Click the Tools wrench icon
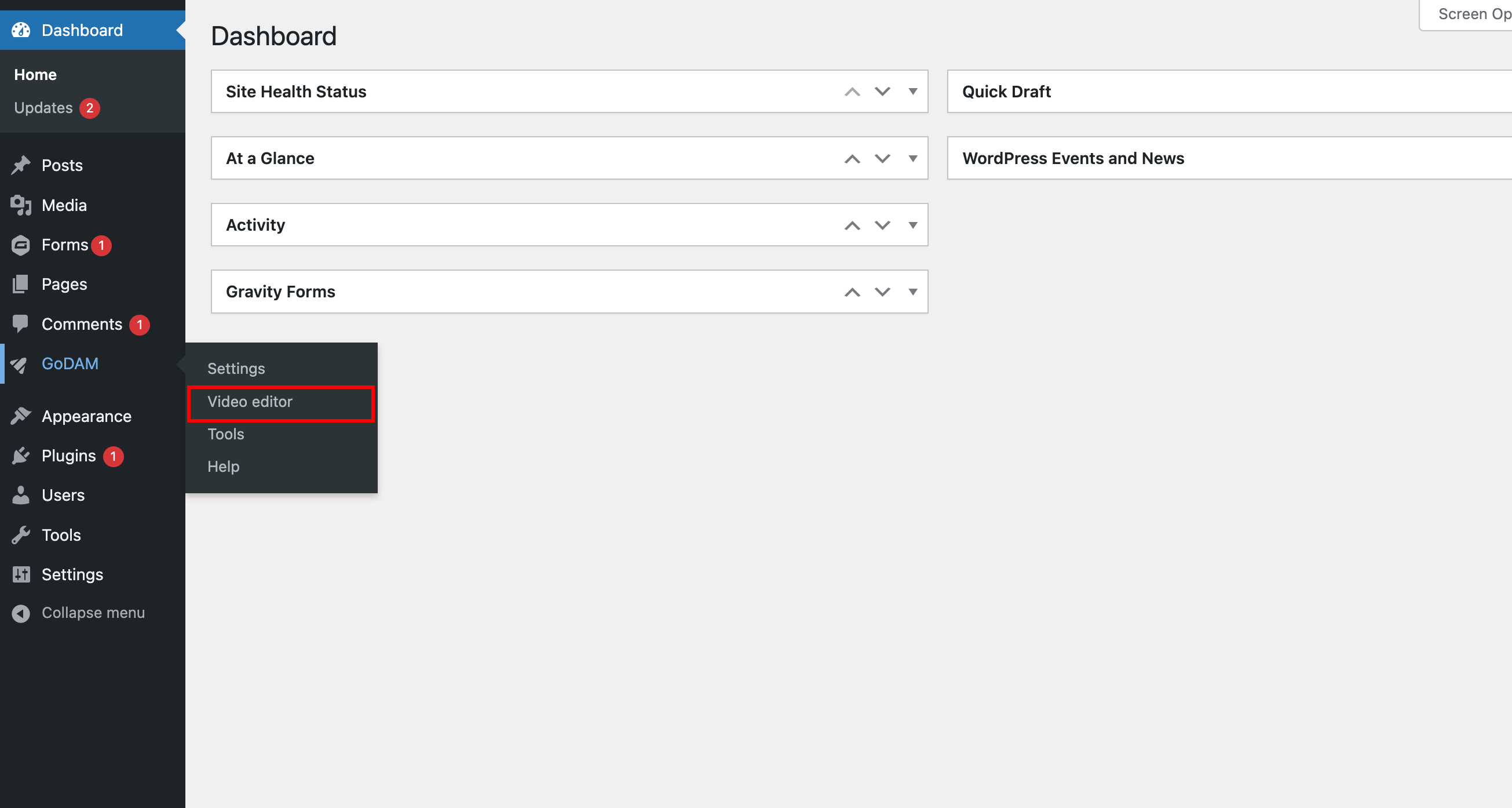Viewport: 1512px width, 808px height. [x=20, y=534]
